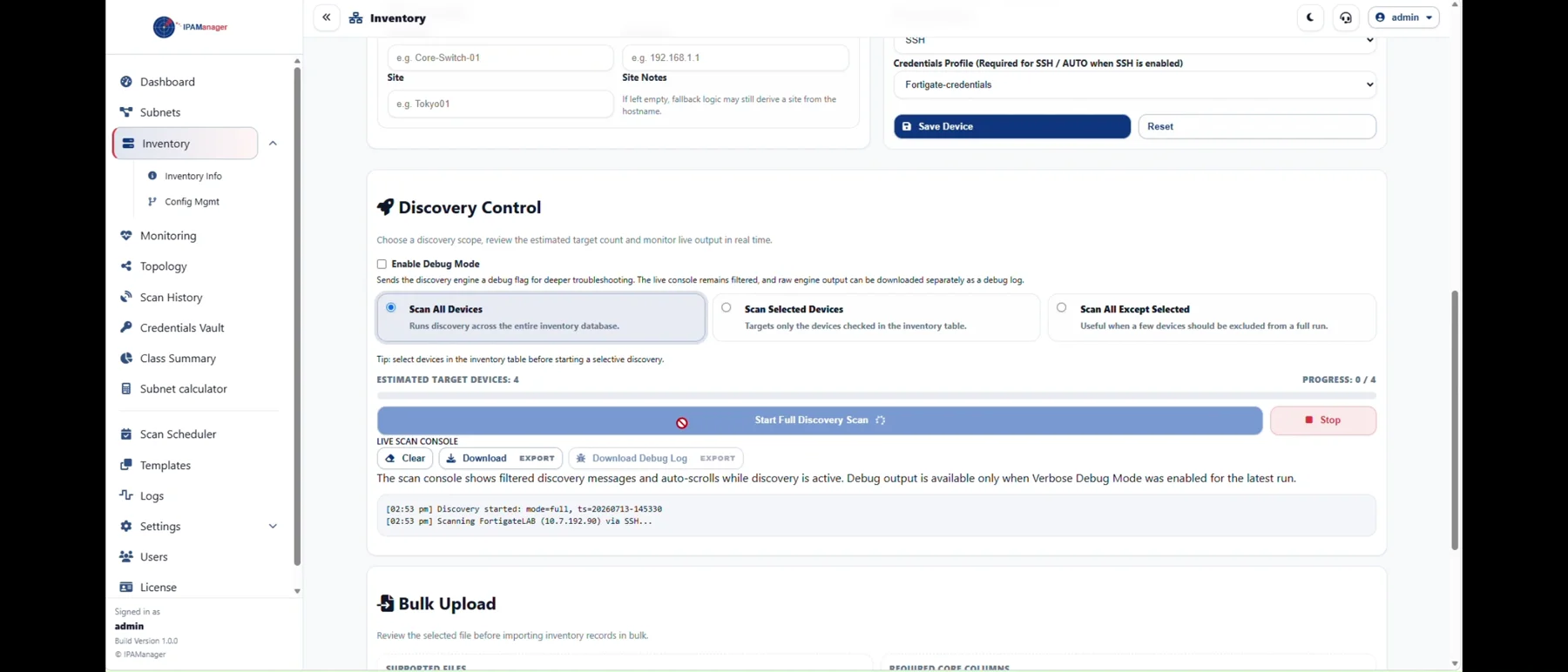
Task: Click the Monitoring heartbeat icon
Action: coord(126,236)
